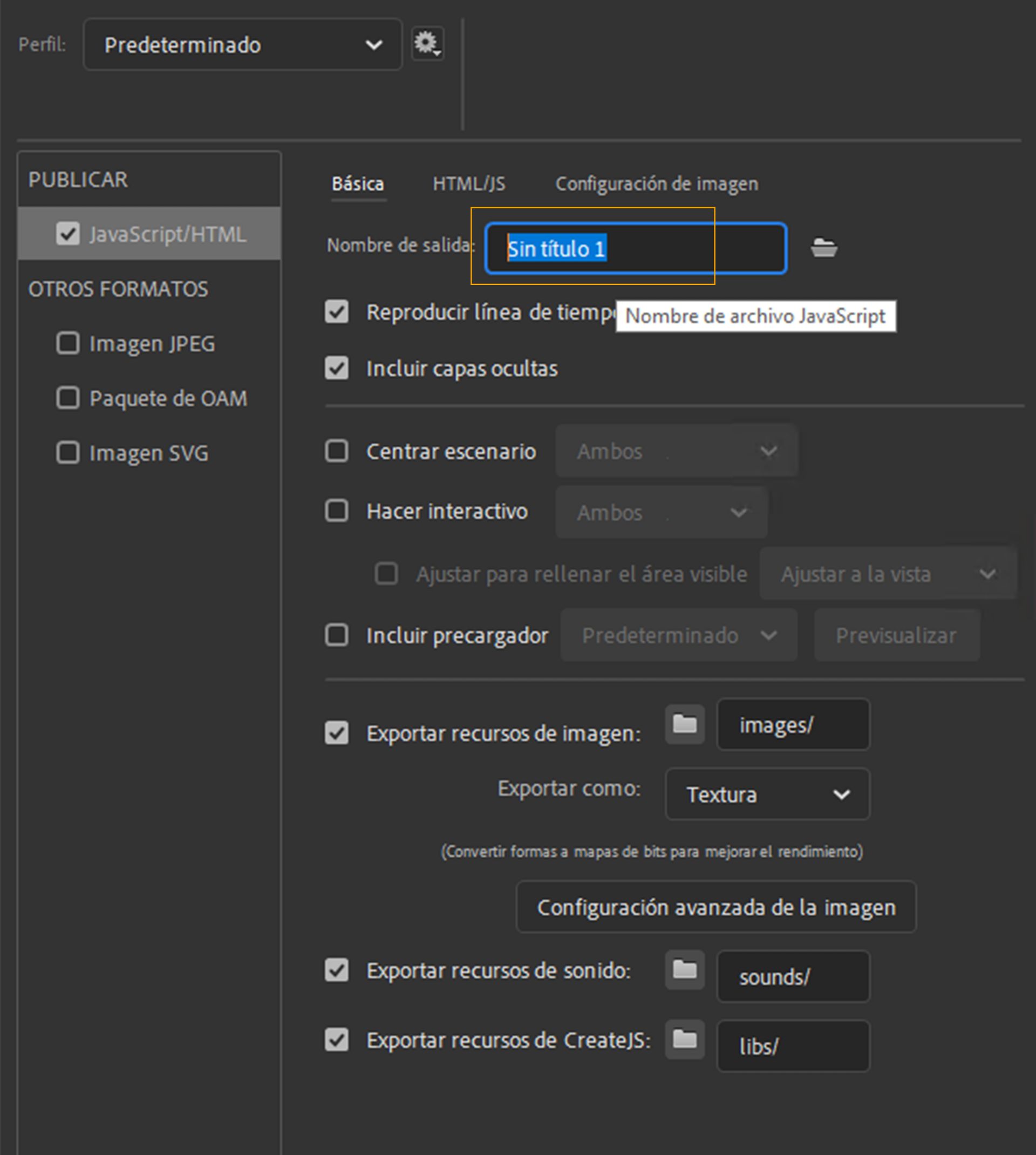The height and width of the screenshot is (1155, 1036).
Task: Check Imagen JPEG under Otros formatos
Action: [68, 343]
